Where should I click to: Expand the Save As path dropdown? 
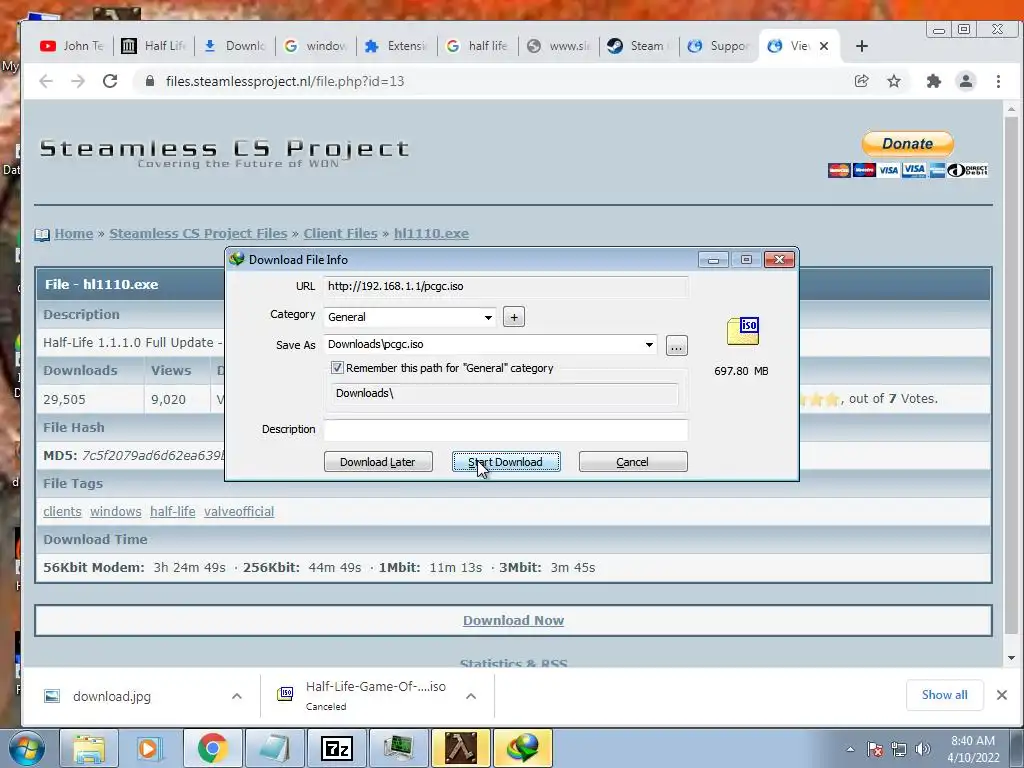(649, 344)
